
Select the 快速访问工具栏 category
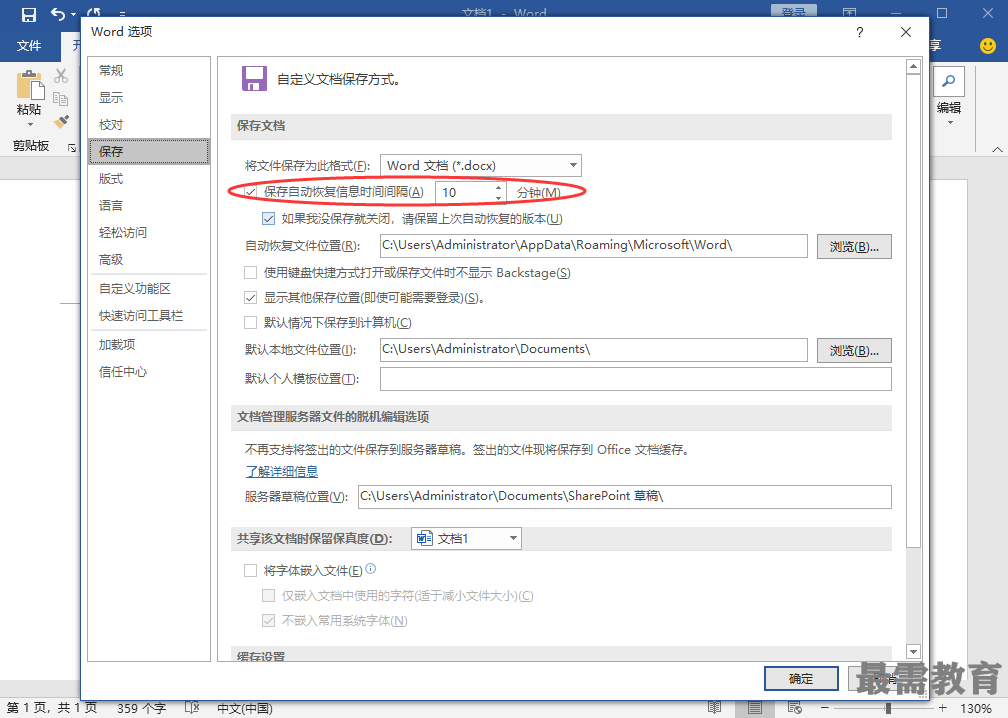pos(149,316)
